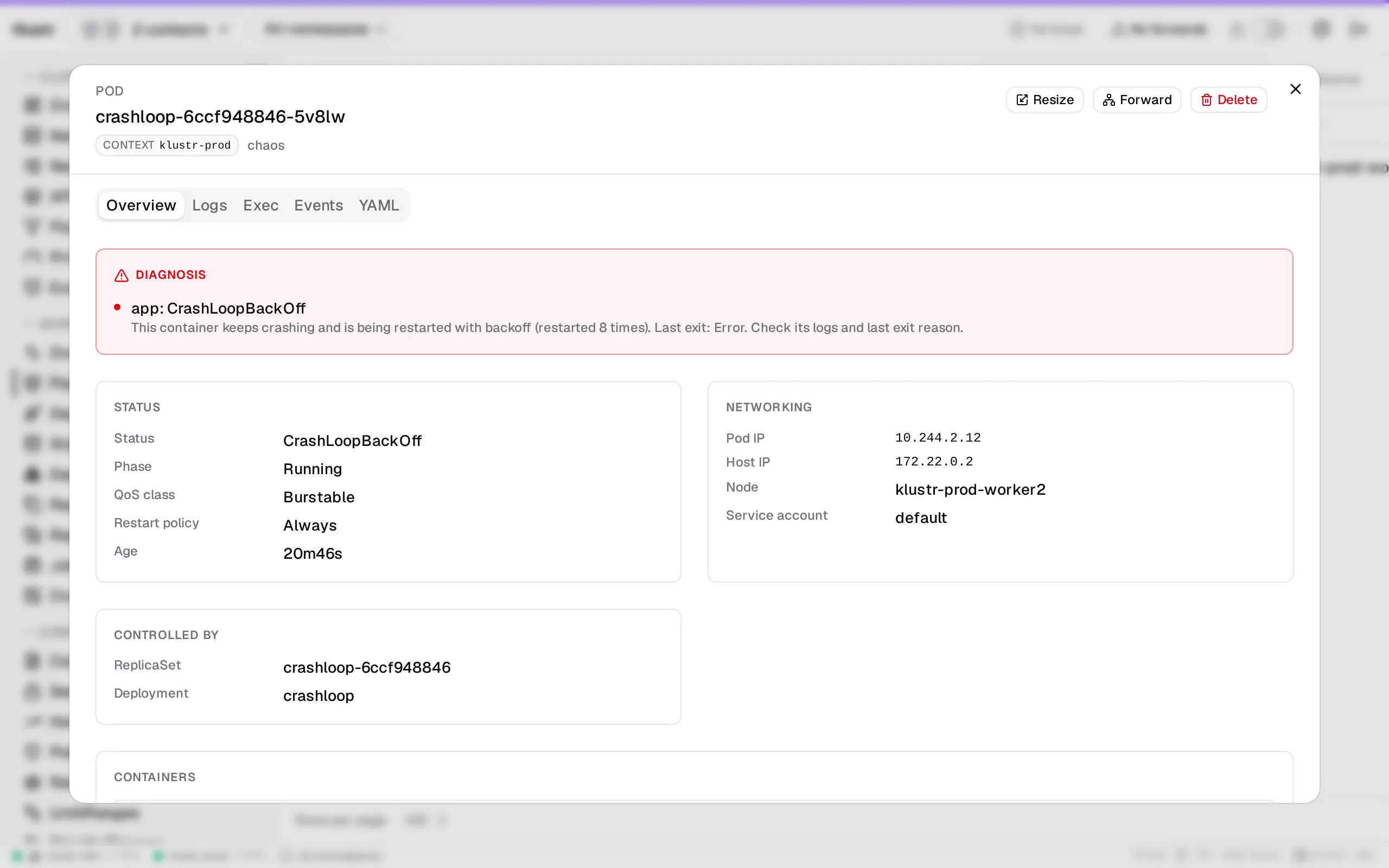Open ReplicaSet crashloop-6ccf948846
Screen dimensions: 1389x868
(x=367, y=667)
